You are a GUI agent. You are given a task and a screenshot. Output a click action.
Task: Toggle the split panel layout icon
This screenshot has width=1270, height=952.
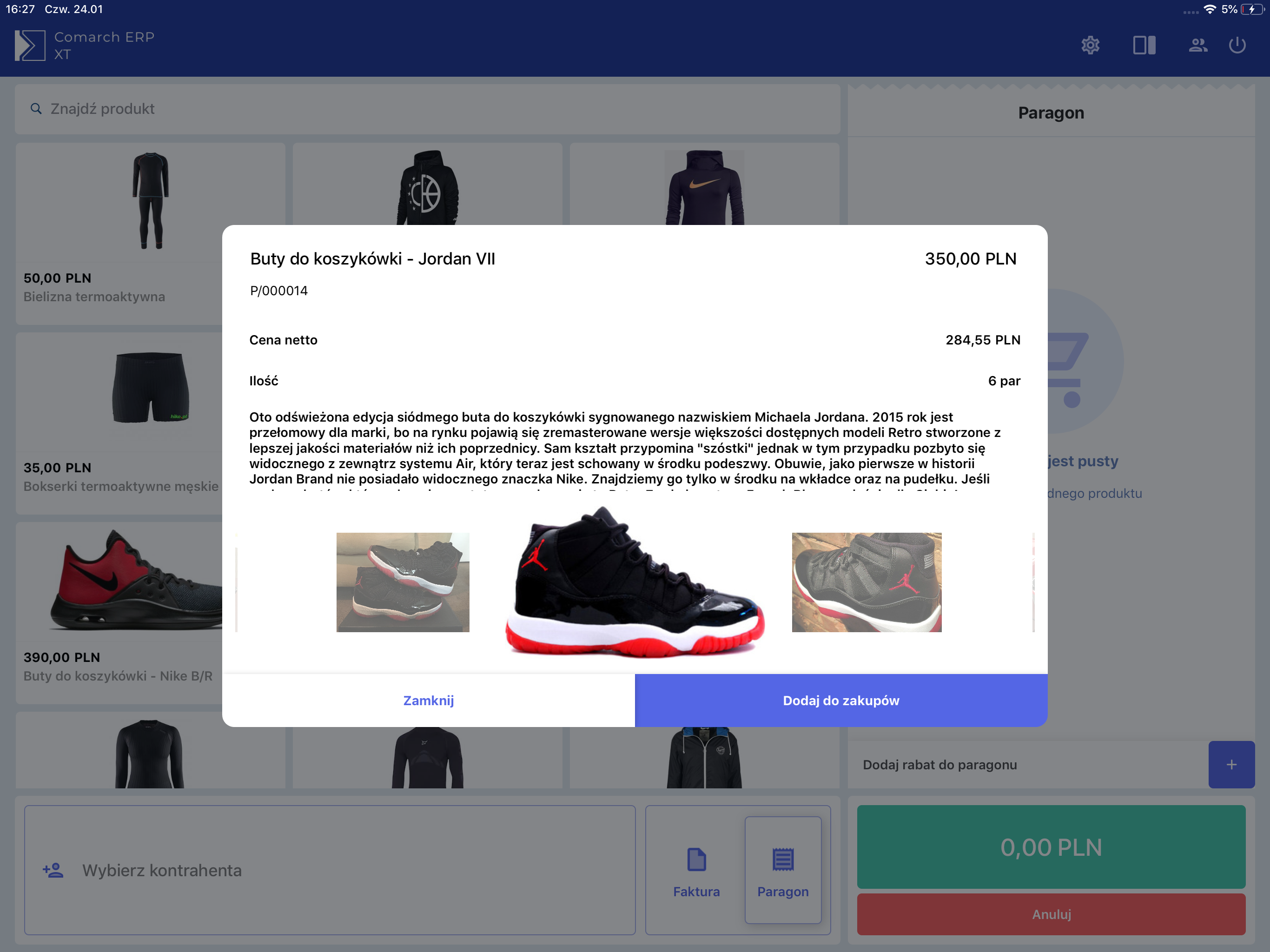[x=1144, y=45]
